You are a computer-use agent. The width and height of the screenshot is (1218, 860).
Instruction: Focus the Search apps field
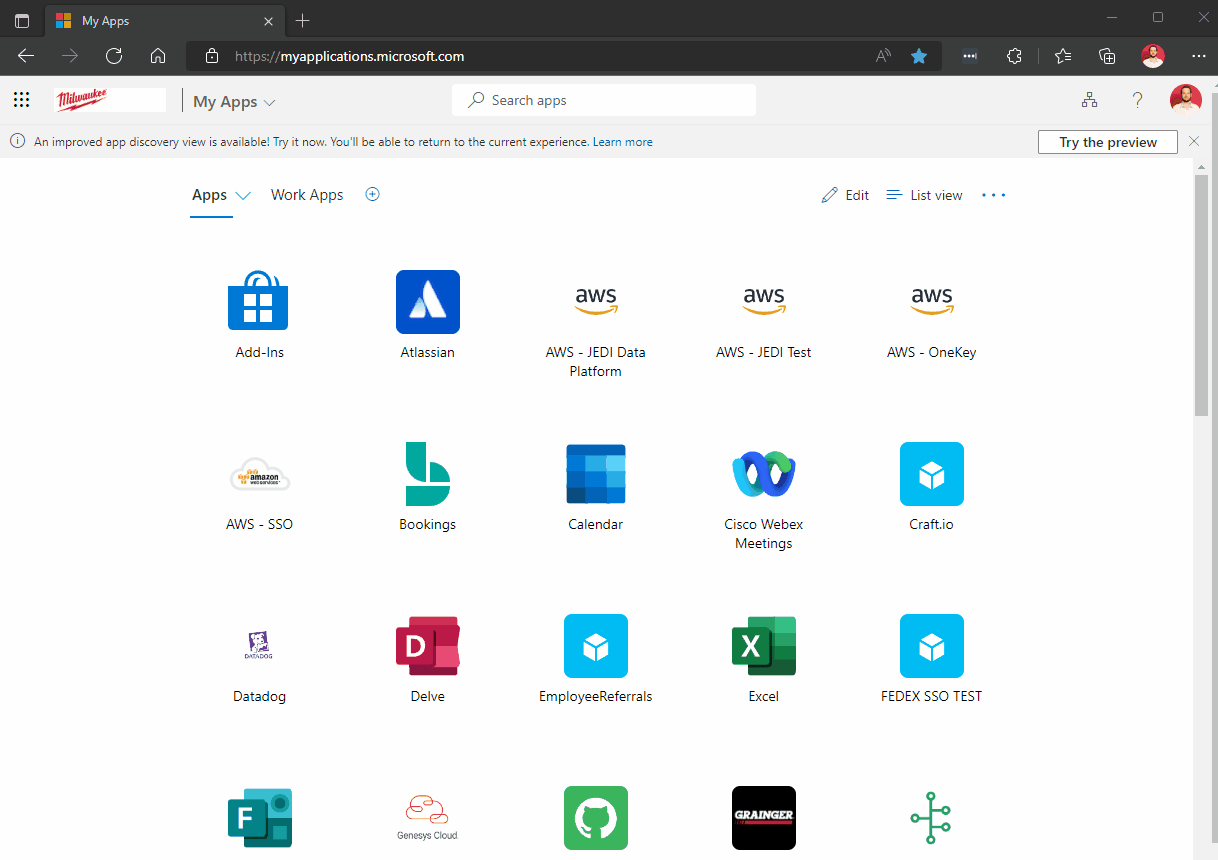coord(604,100)
